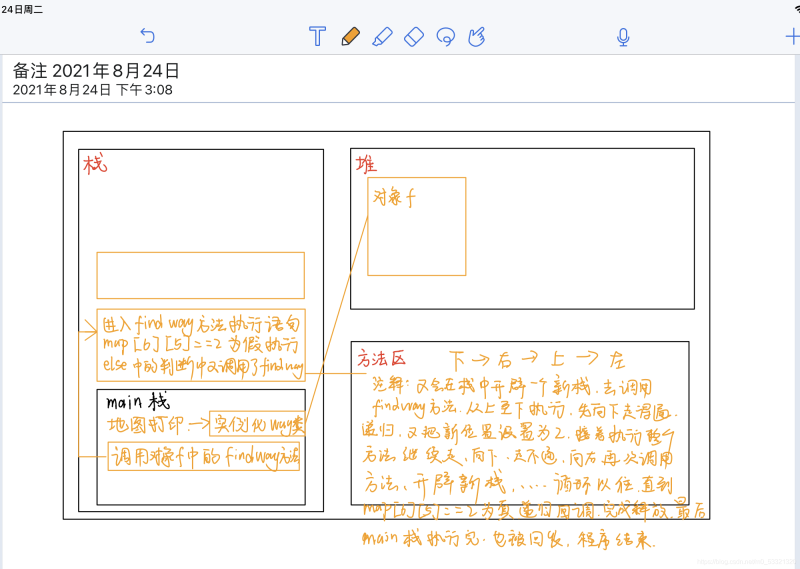Tap the timestamp 2021年8月24日 下午3:08

click(x=92, y=90)
